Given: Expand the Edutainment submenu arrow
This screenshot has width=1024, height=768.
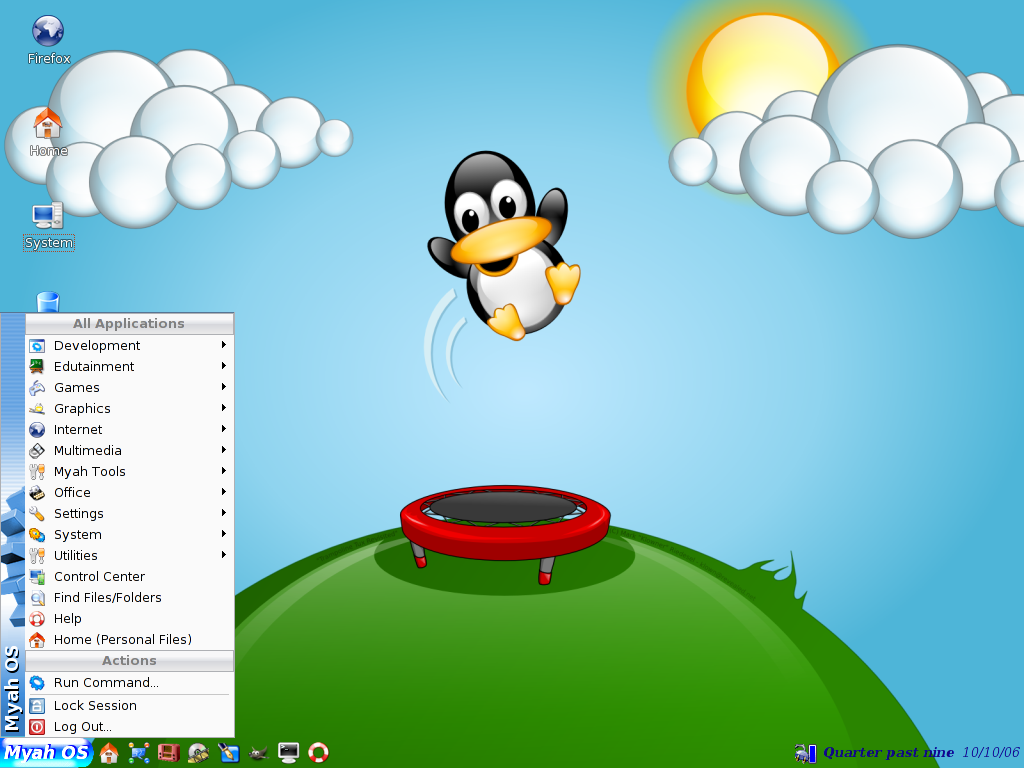Looking at the screenshot, I should coord(223,366).
